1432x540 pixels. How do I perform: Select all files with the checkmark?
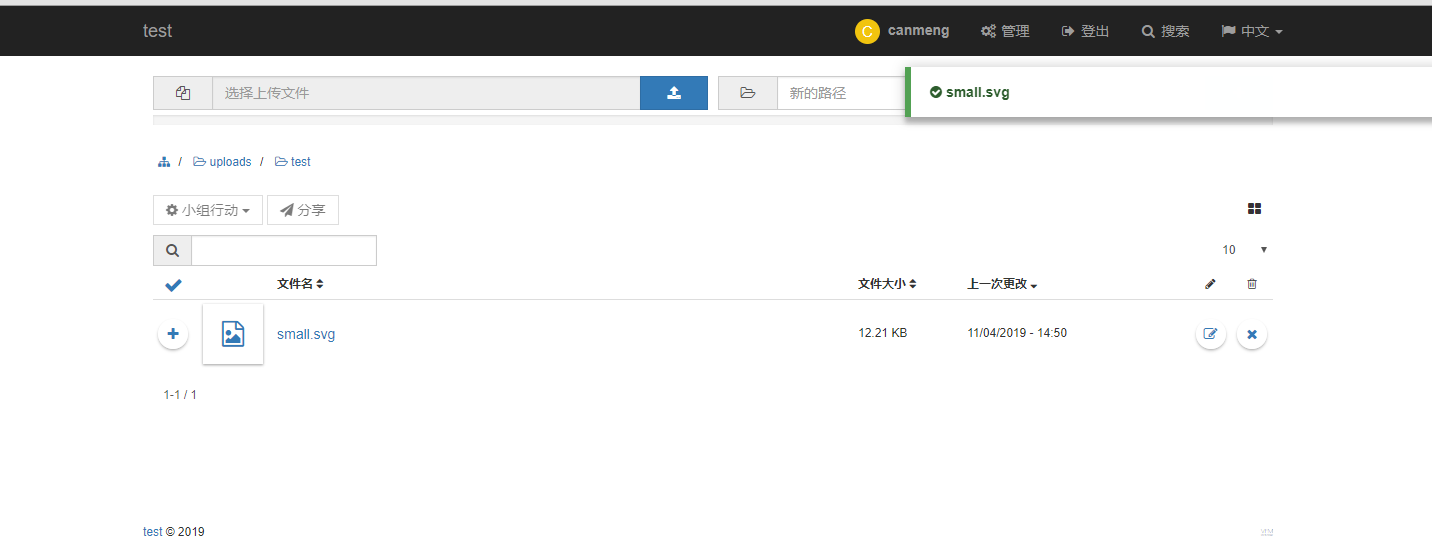tap(173, 285)
